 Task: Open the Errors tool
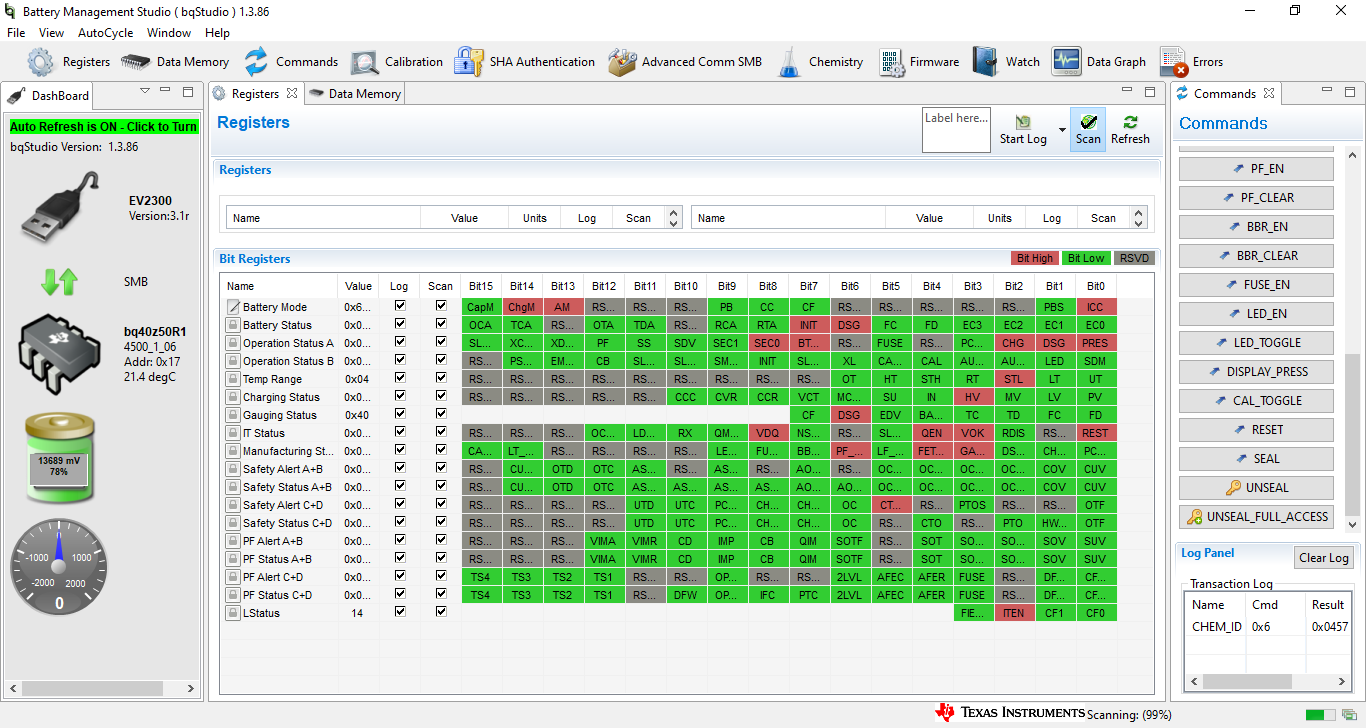1192,62
